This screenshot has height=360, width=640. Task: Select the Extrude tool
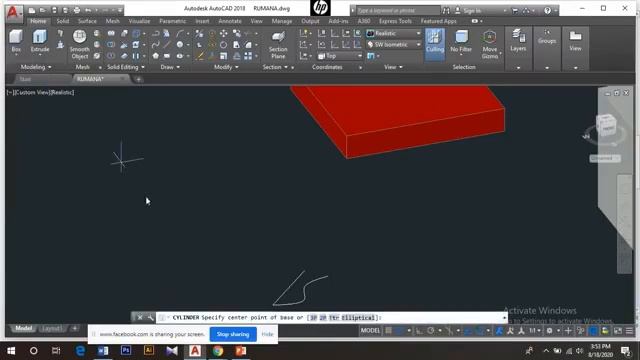[x=40, y=41]
